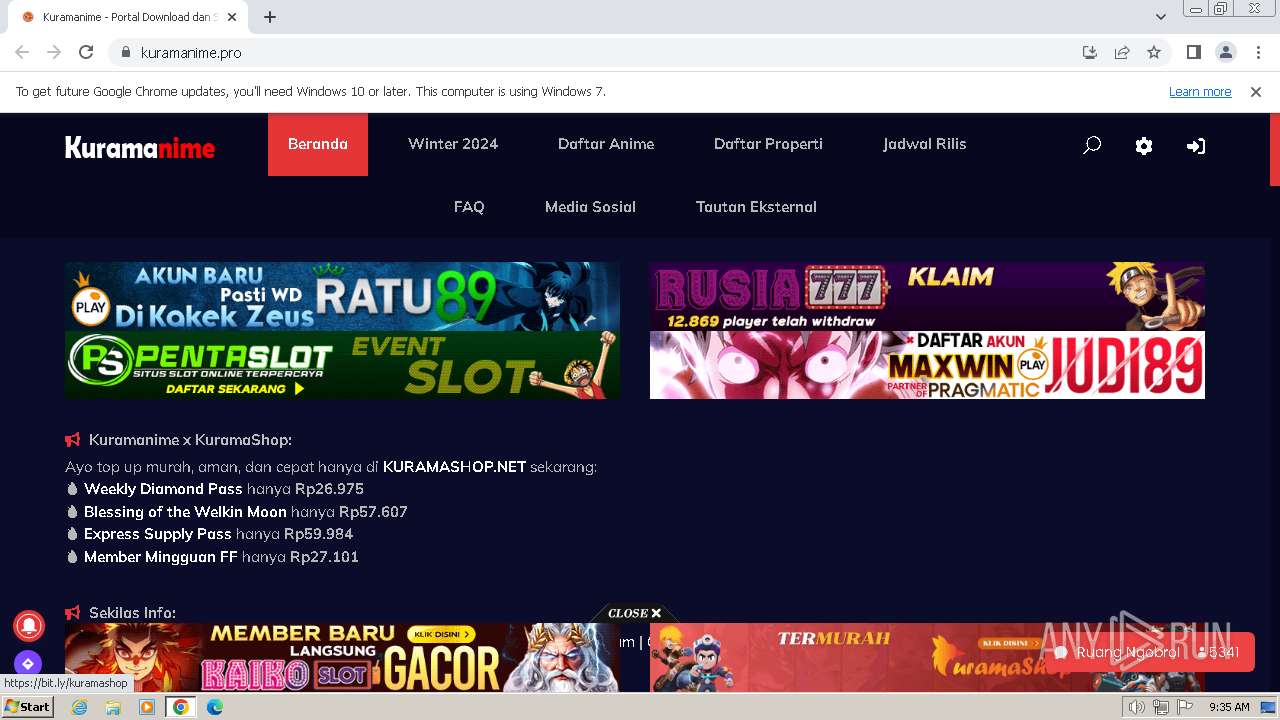Open the Winter 2024 menu
The image size is (1280, 720).
453,144
